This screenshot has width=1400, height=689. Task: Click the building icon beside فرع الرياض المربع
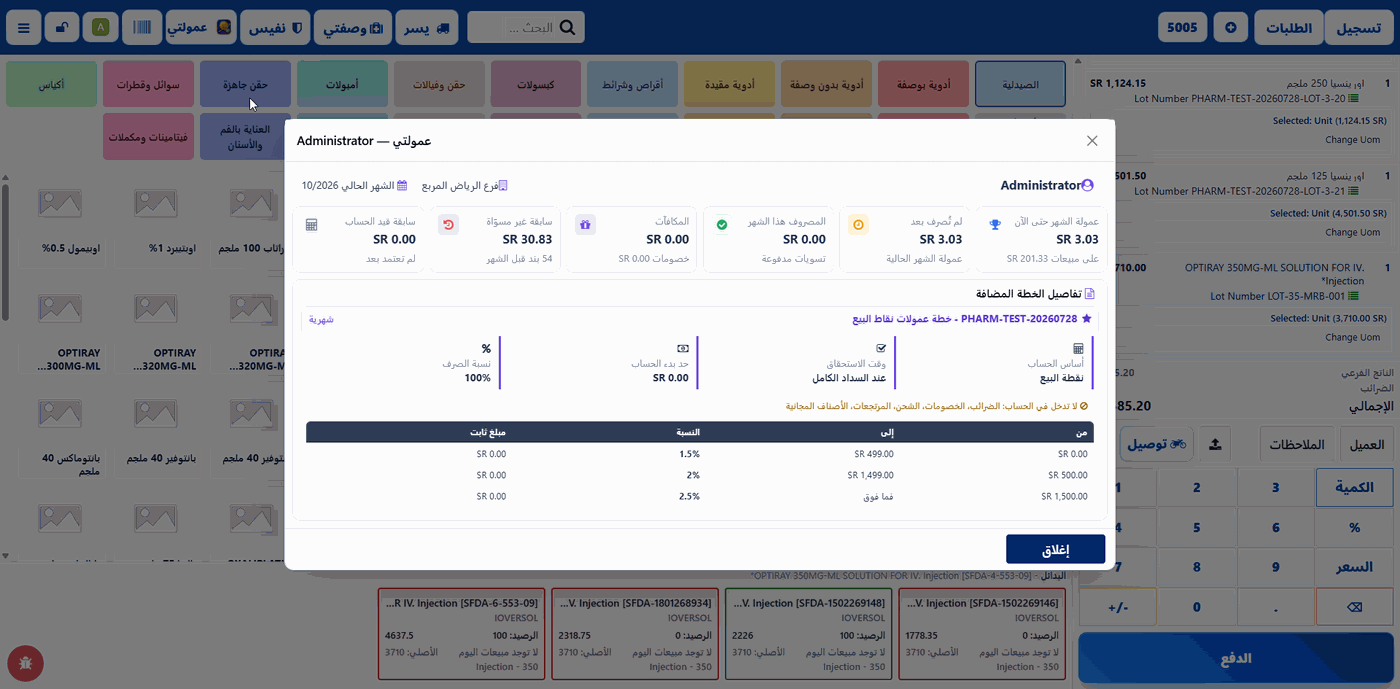coord(503,186)
